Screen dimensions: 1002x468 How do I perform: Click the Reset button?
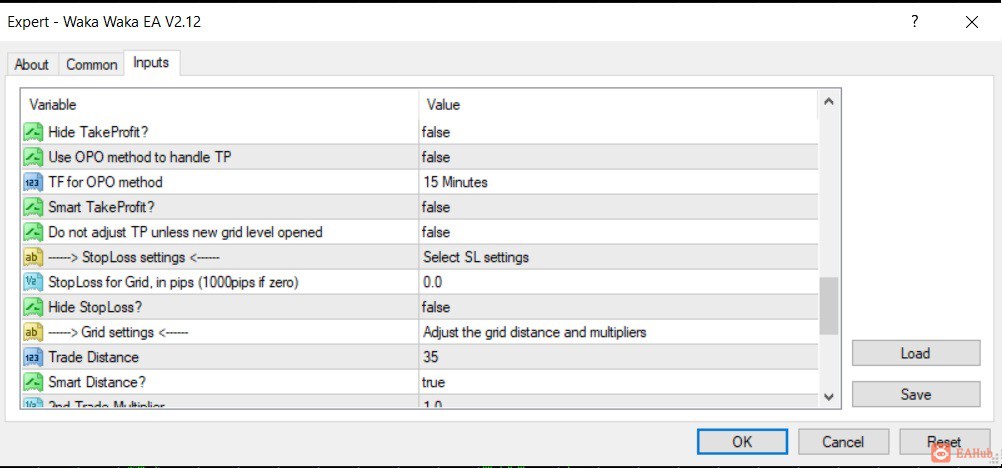tap(944, 442)
